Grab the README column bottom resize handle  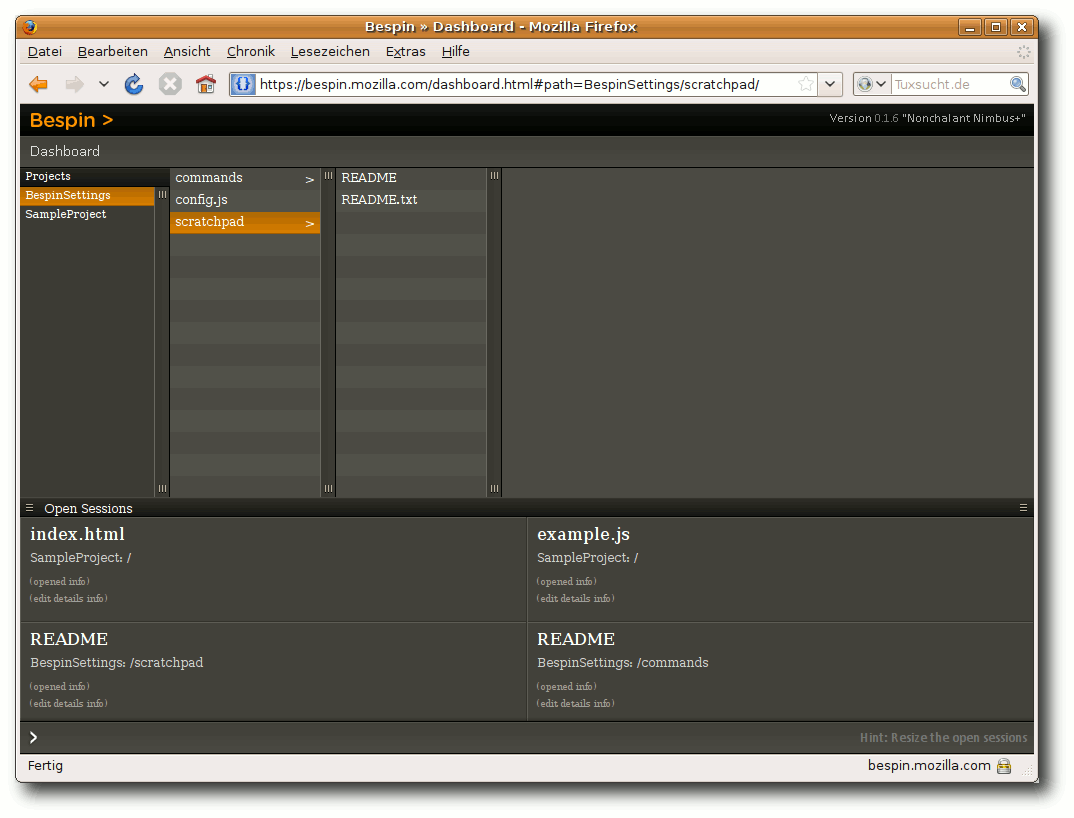pyautogui.click(x=494, y=488)
